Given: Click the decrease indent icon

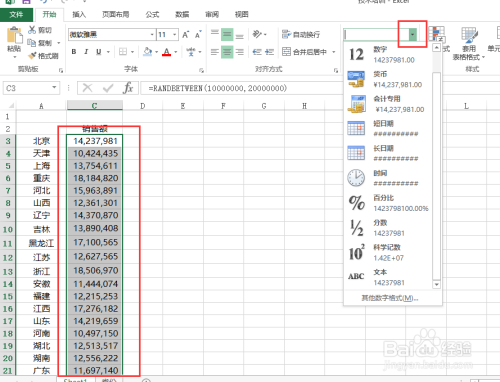Looking at the screenshot, I should 257,52.
